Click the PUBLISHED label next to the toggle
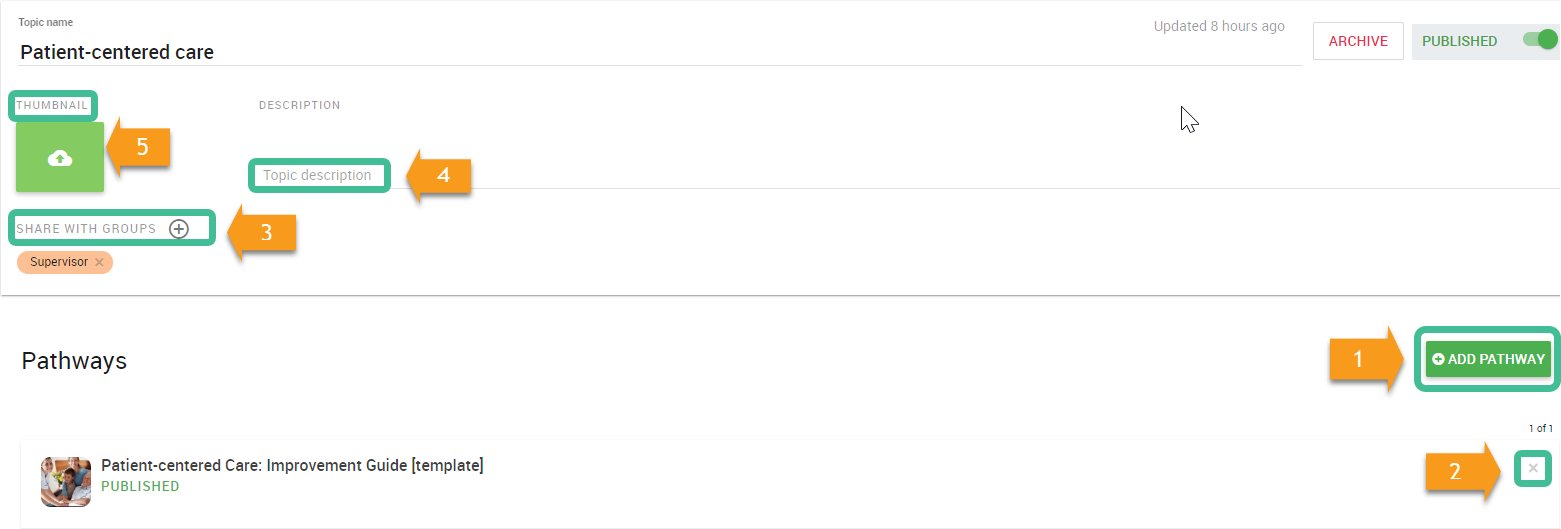Viewport: 1561px width, 529px height. coord(1459,41)
